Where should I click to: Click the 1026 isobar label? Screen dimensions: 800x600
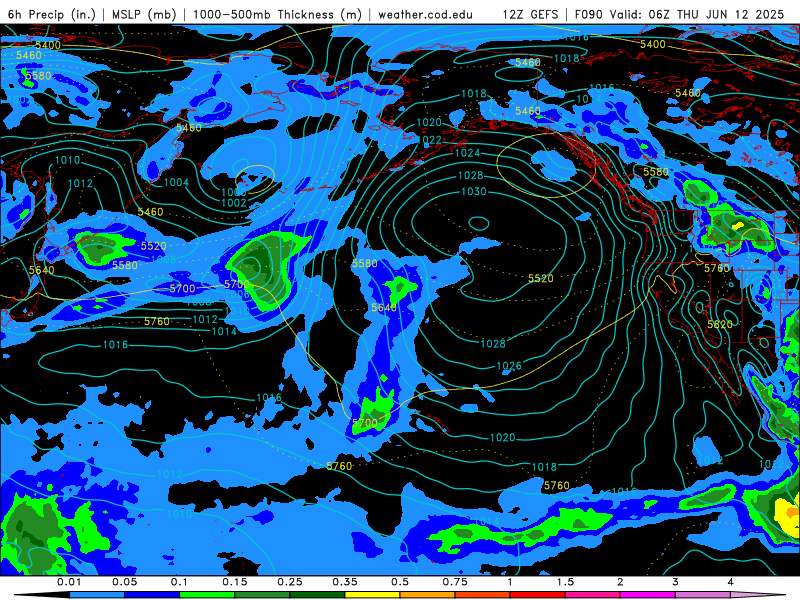coord(509,365)
